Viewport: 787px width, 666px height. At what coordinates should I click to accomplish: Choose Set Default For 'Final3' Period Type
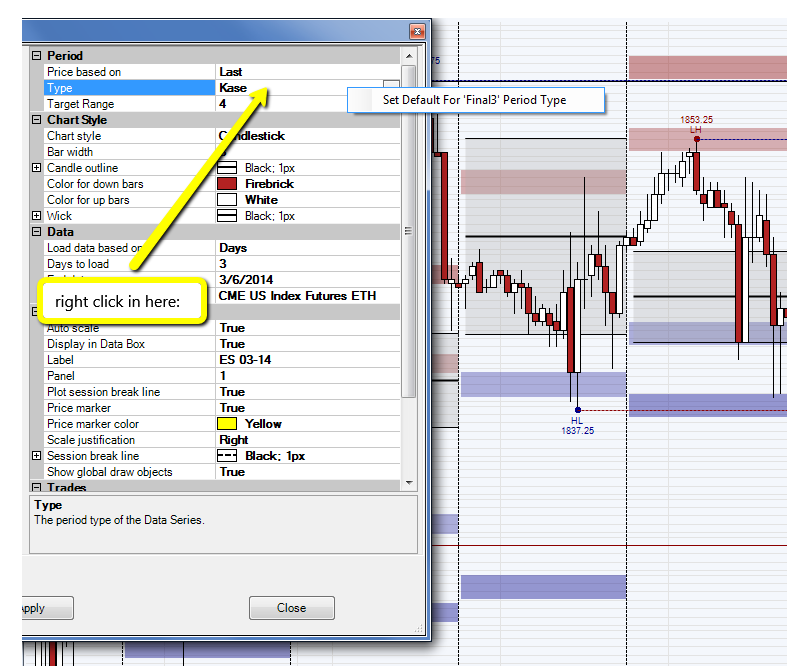point(474,100)
